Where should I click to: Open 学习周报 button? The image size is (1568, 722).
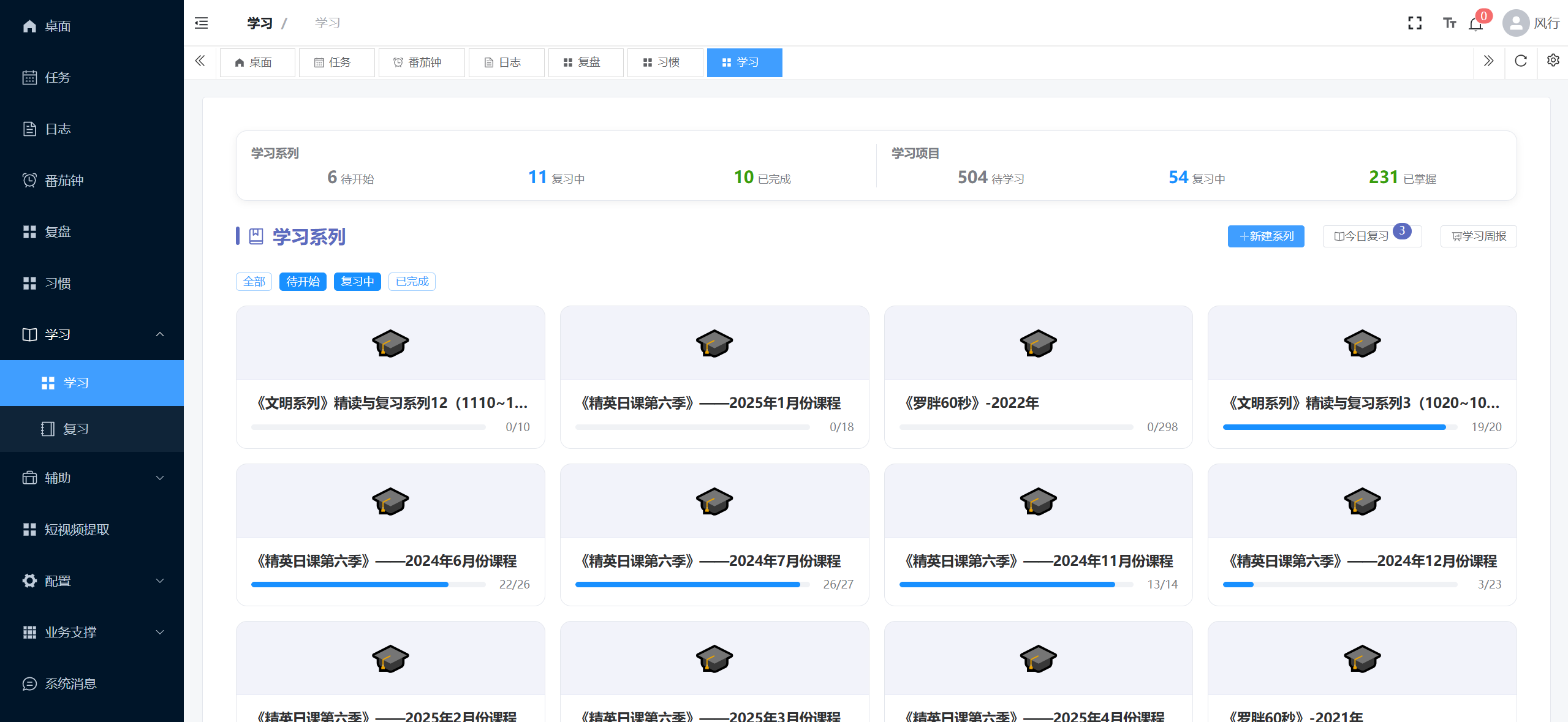click(1479, 236)
